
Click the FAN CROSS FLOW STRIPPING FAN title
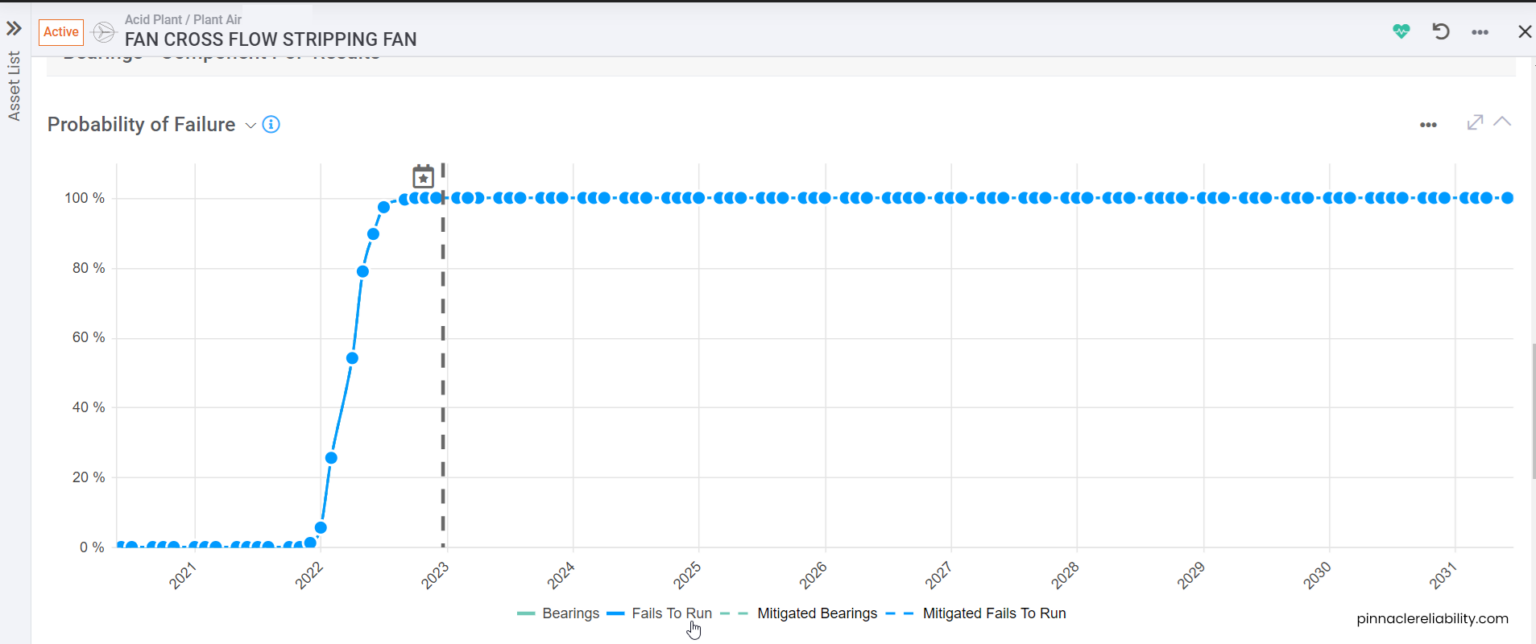pyautogui.click(x=271, y=40)
